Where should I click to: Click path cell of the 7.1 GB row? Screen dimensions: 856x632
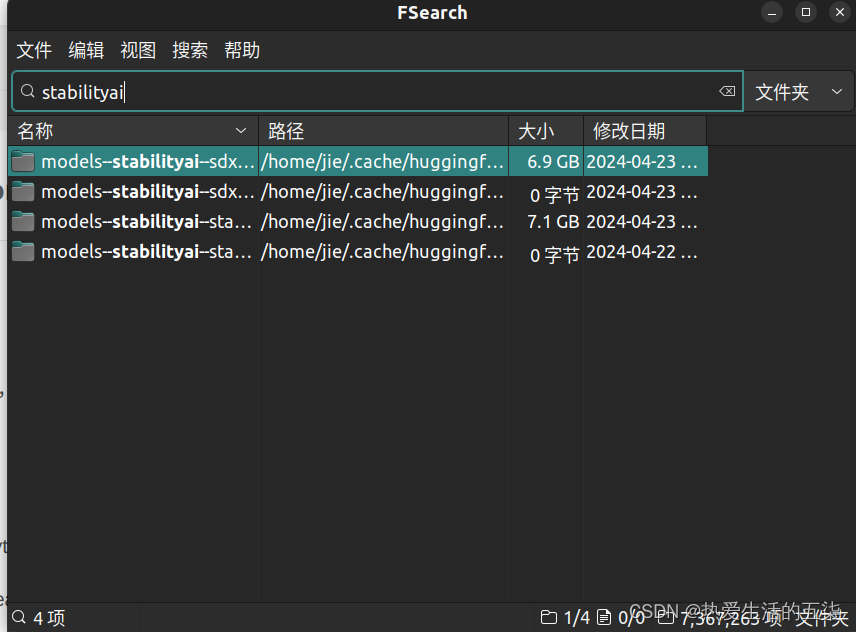tap(383, 222)
